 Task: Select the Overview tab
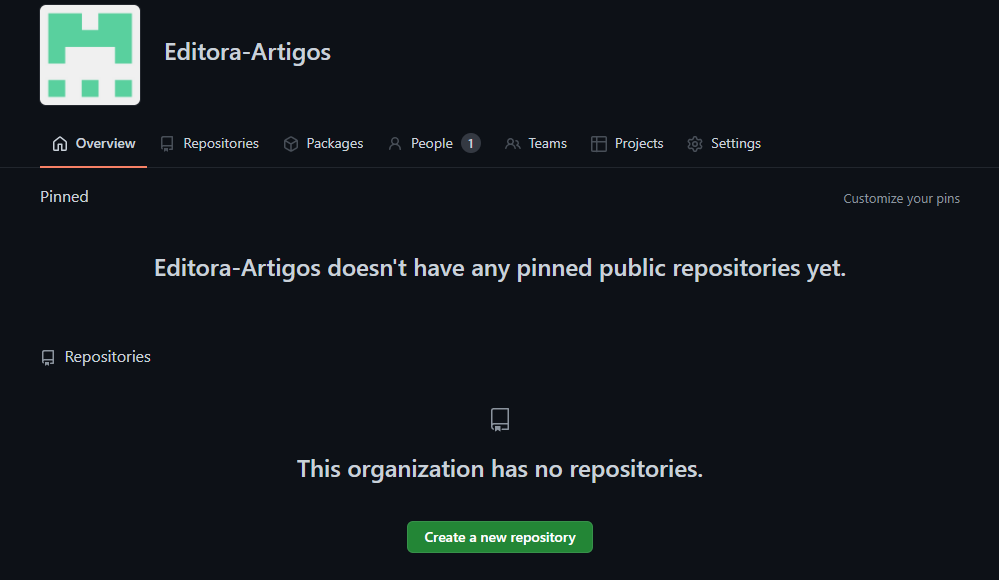click(x=94, y=143)
